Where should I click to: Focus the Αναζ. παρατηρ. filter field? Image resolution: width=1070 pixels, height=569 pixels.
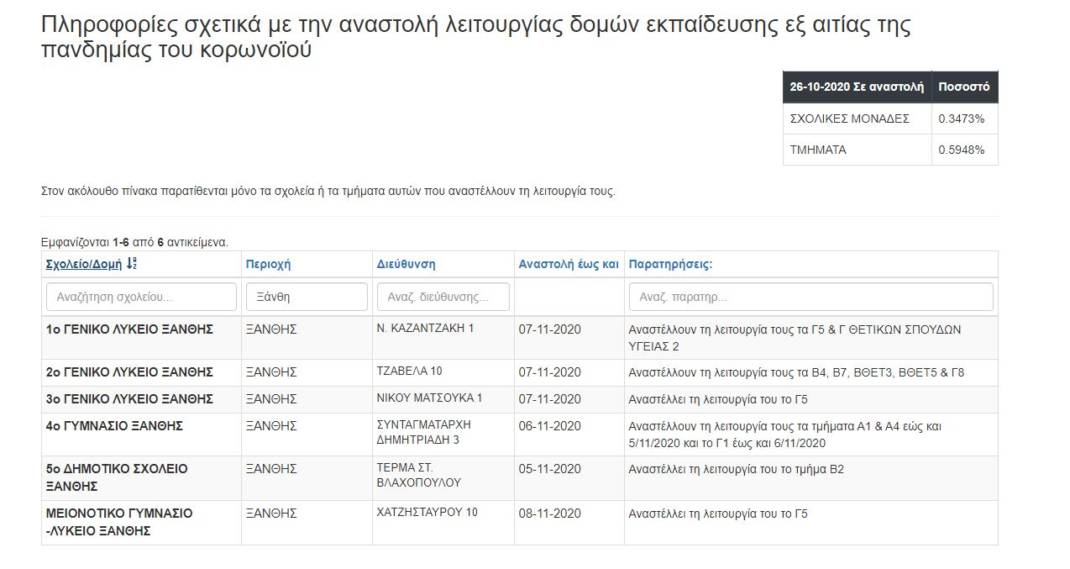click(811, 297)
